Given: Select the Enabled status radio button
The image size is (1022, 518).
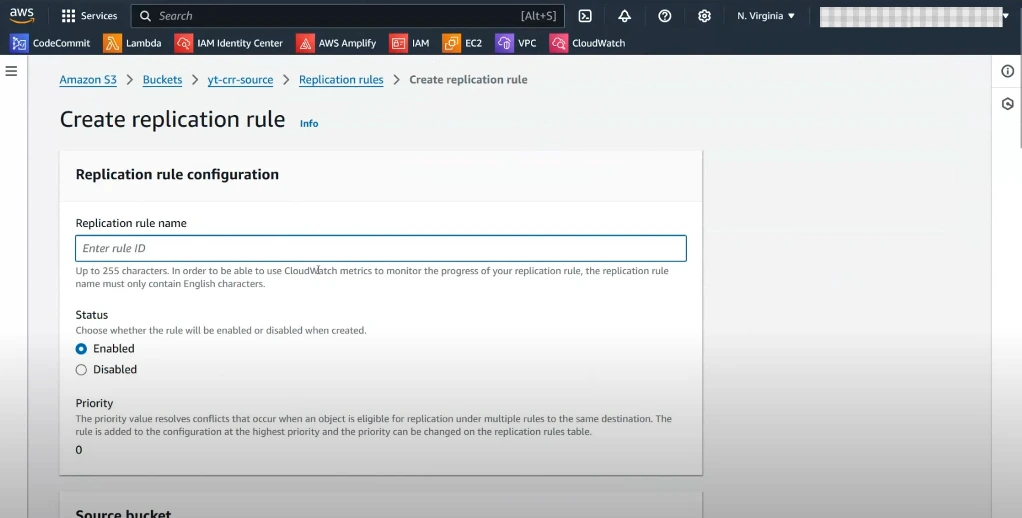Looking at the screenshot, I should tap(82, 349).
